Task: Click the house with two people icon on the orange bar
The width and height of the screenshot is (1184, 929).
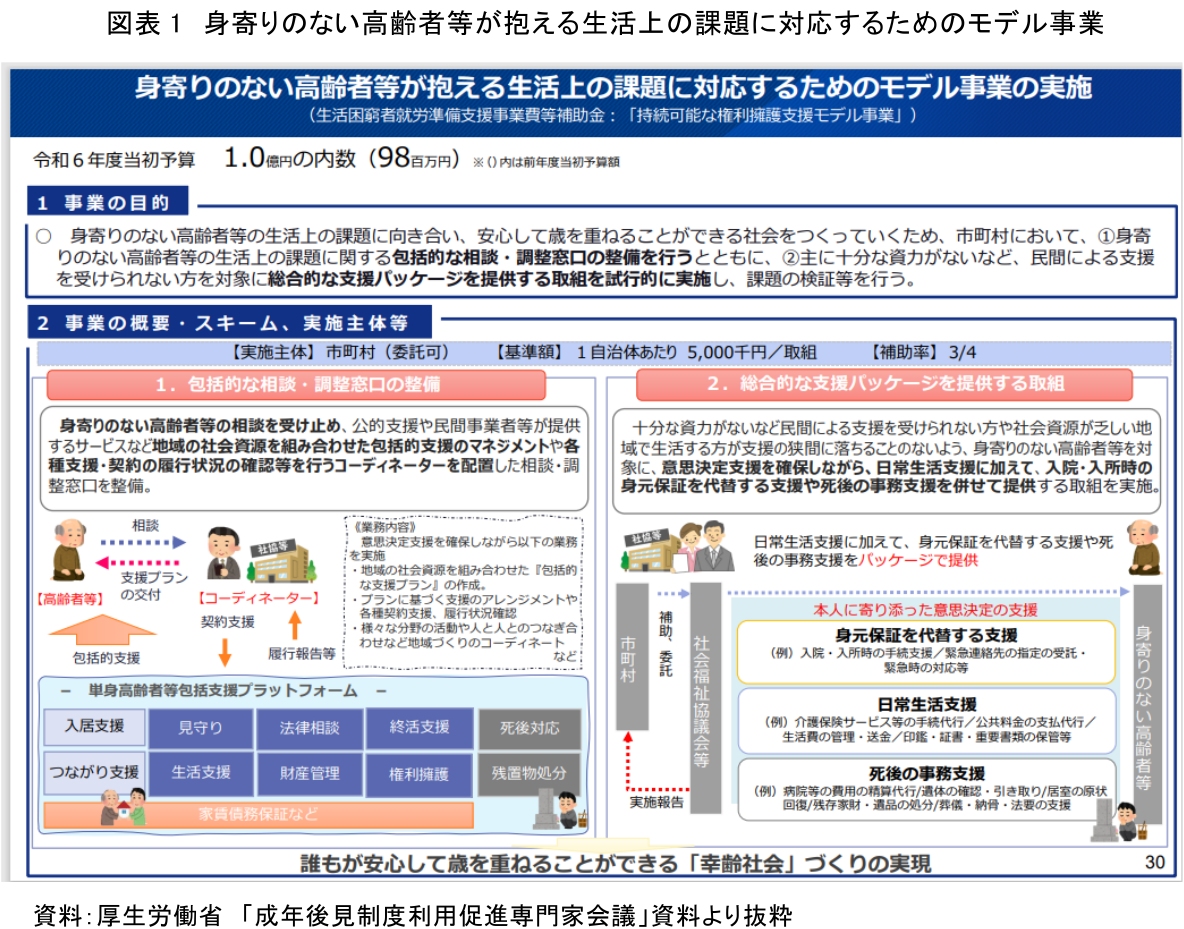Action: [x=123, y=807]
